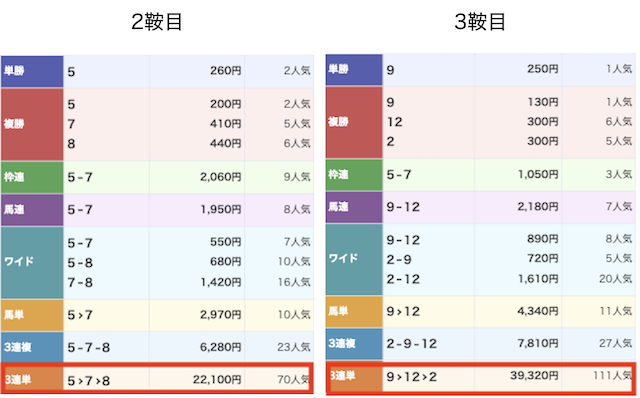Click the 200円 payout value
This screenshot has width=640, height=398.
[x=226, y=104]
